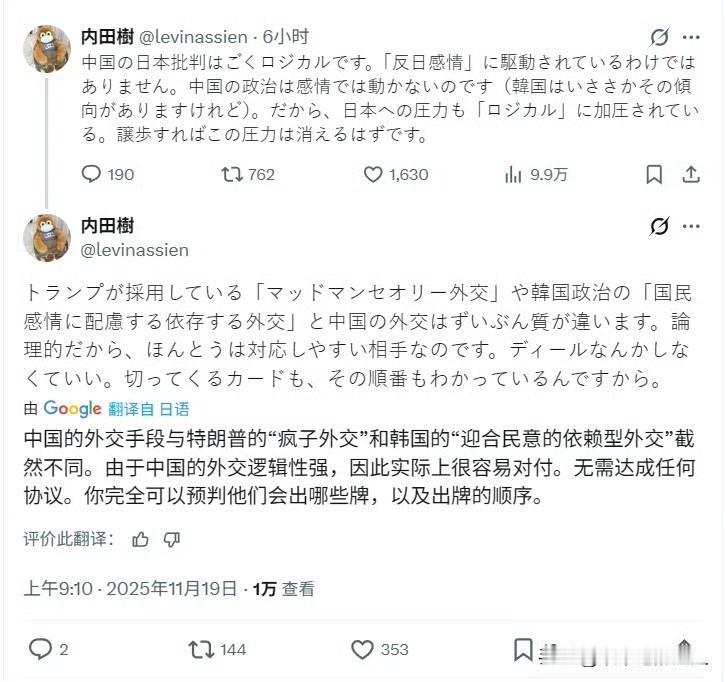Image resolution: width=725 pixels, height=682 pixels.
Task: Retweet the main post showing 144 retweets
Action: (201, 650)
